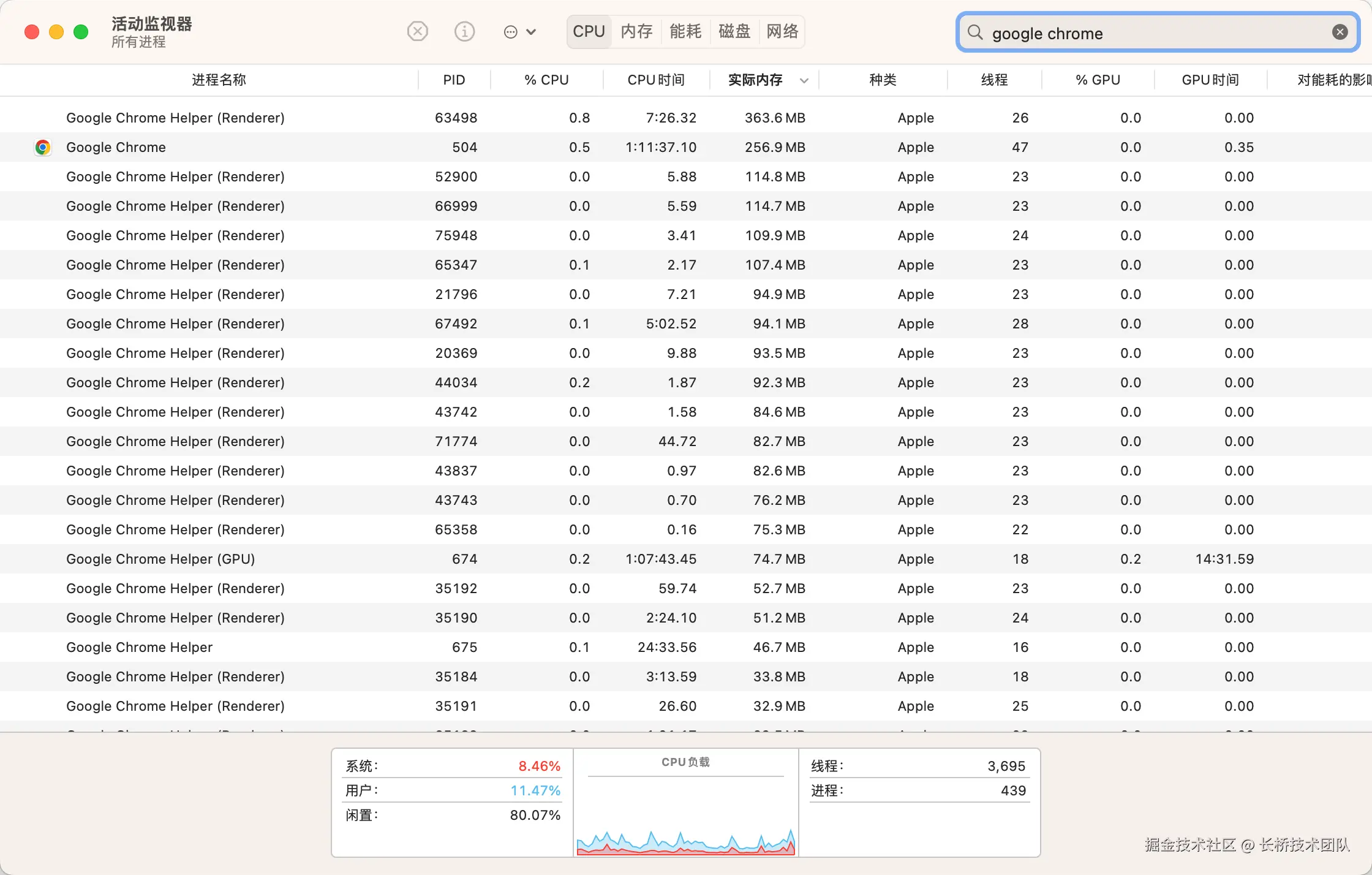Clear the search field with X icon
Screen dimensions: 1372x875
coord(1340,32)
